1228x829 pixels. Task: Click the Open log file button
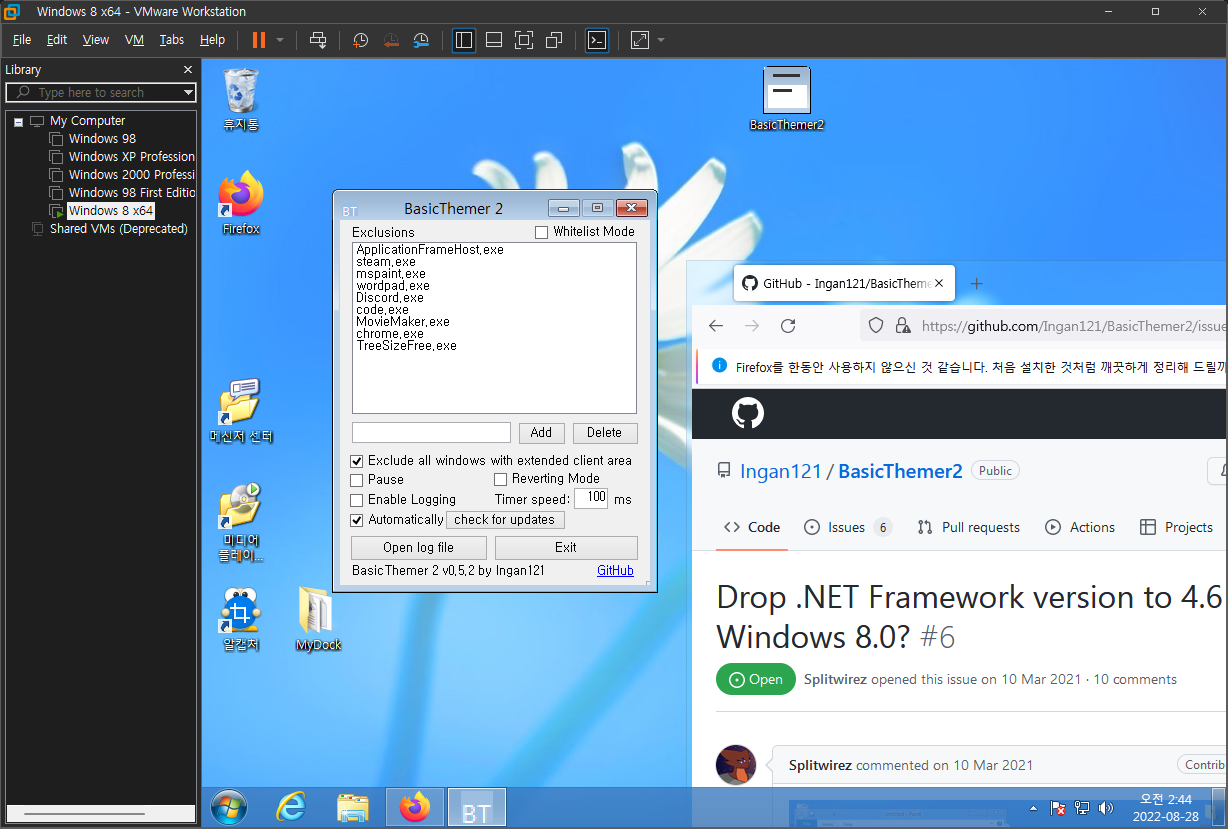pos(419,547)
